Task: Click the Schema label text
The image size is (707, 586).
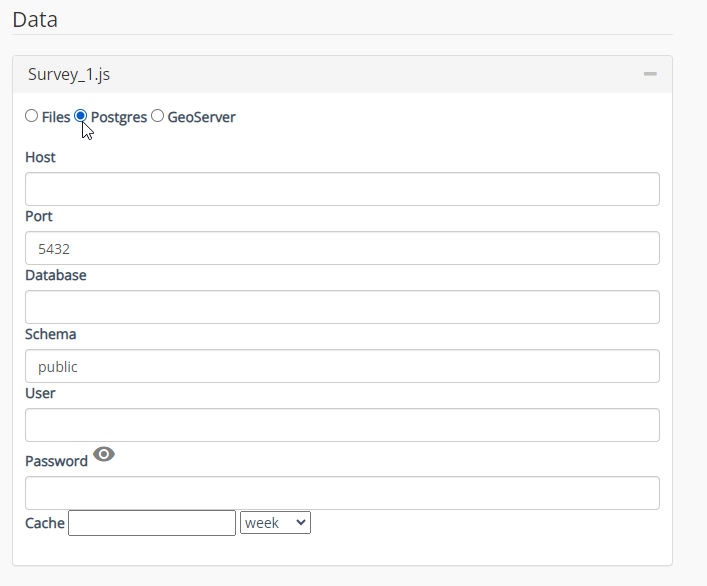Action: click(x=50, y=334)
